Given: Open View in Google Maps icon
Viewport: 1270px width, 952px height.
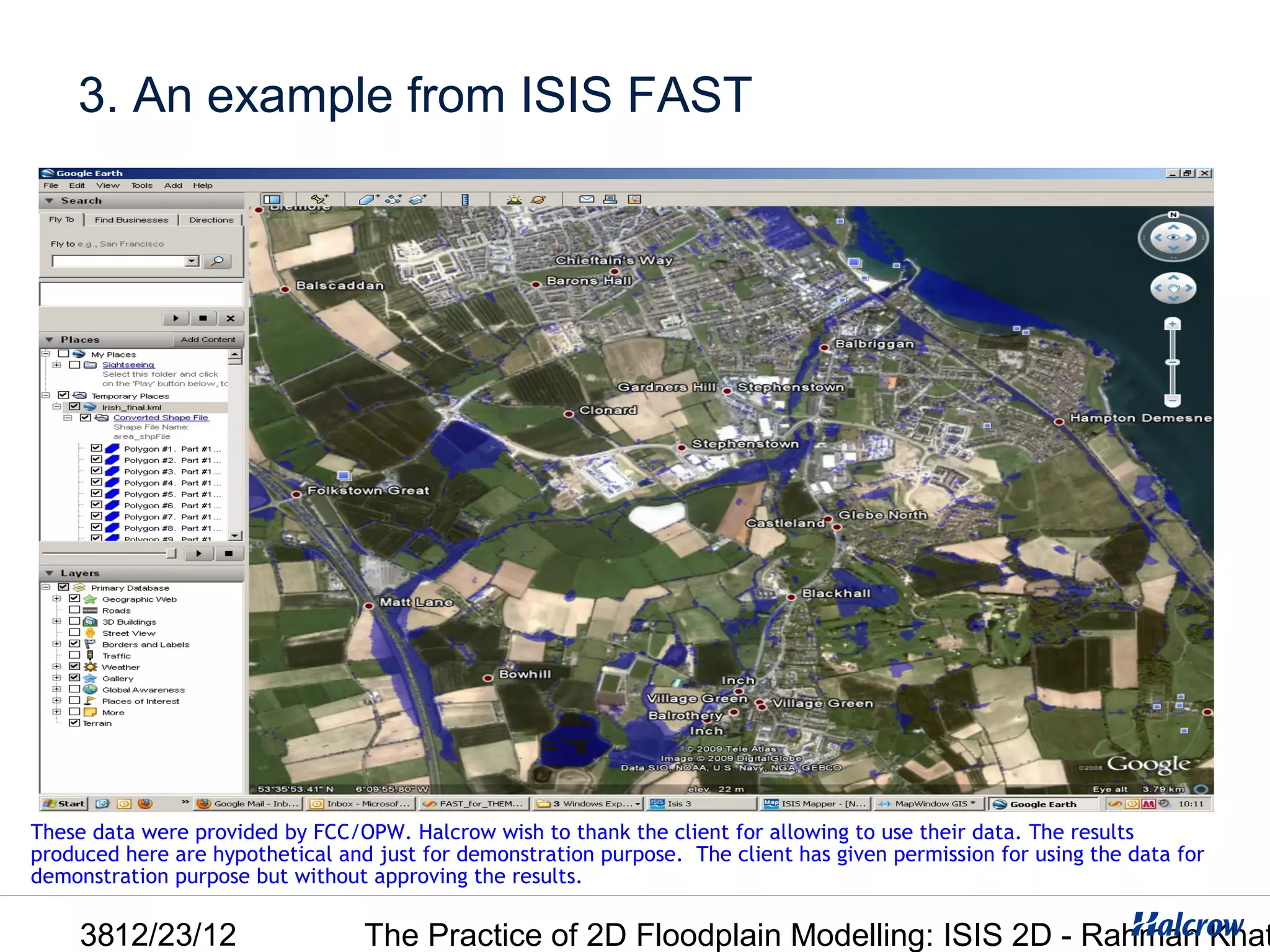Looking at the screenshot, I should (634, 199).
